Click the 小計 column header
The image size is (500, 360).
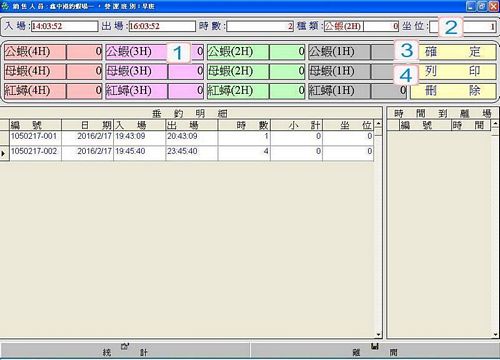click(x=296, y=125)
